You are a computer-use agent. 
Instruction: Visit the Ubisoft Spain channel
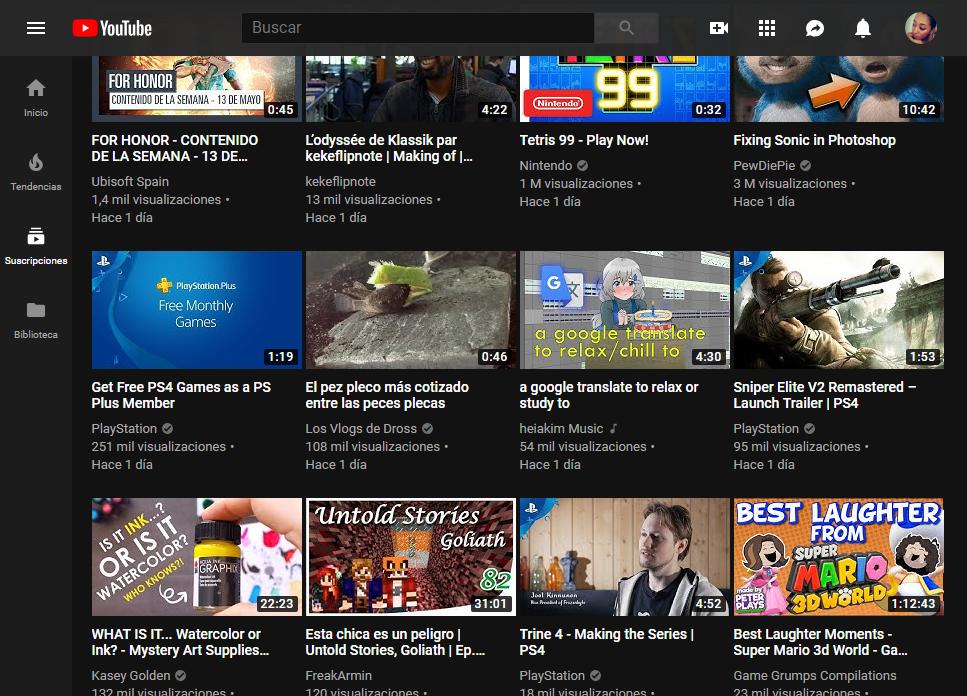130,181
